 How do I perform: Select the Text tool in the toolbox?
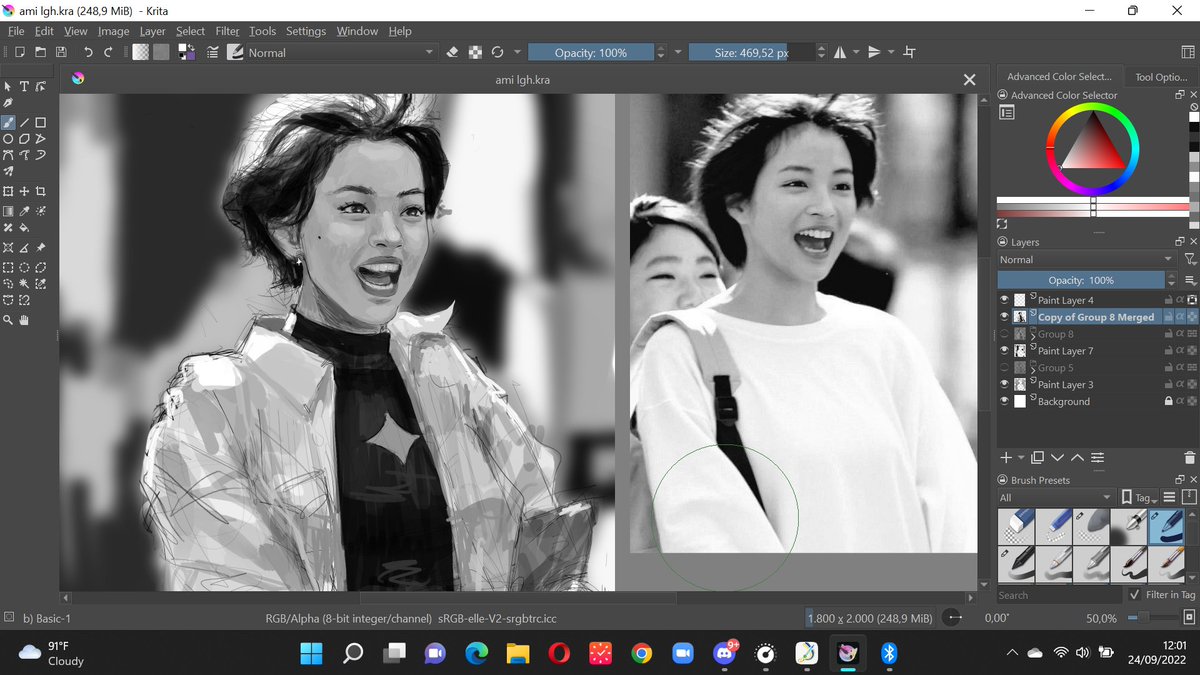click(x=24, y=87)
